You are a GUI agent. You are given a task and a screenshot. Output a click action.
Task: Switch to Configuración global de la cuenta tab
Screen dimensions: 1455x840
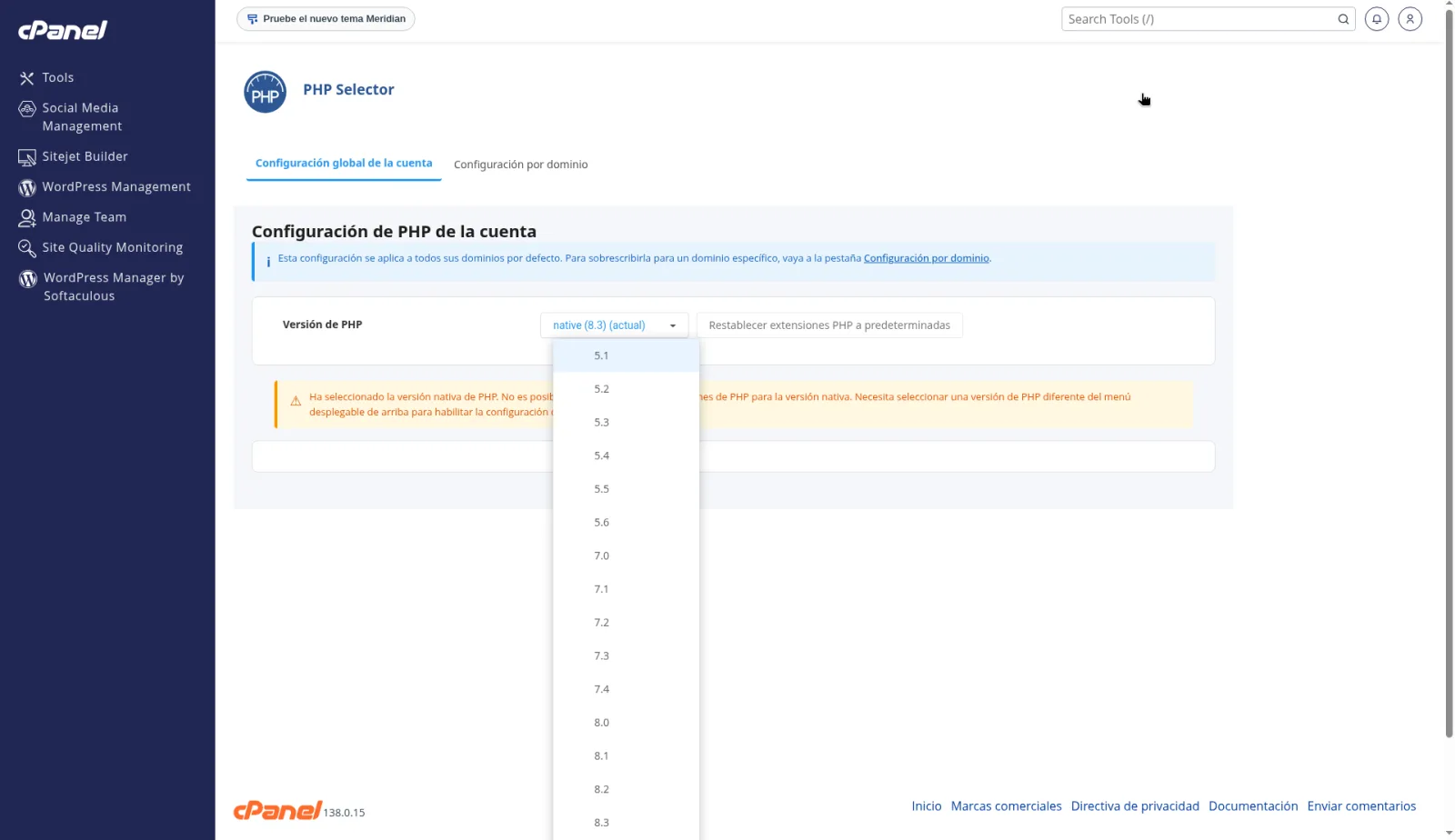click(x=344, y=164)
